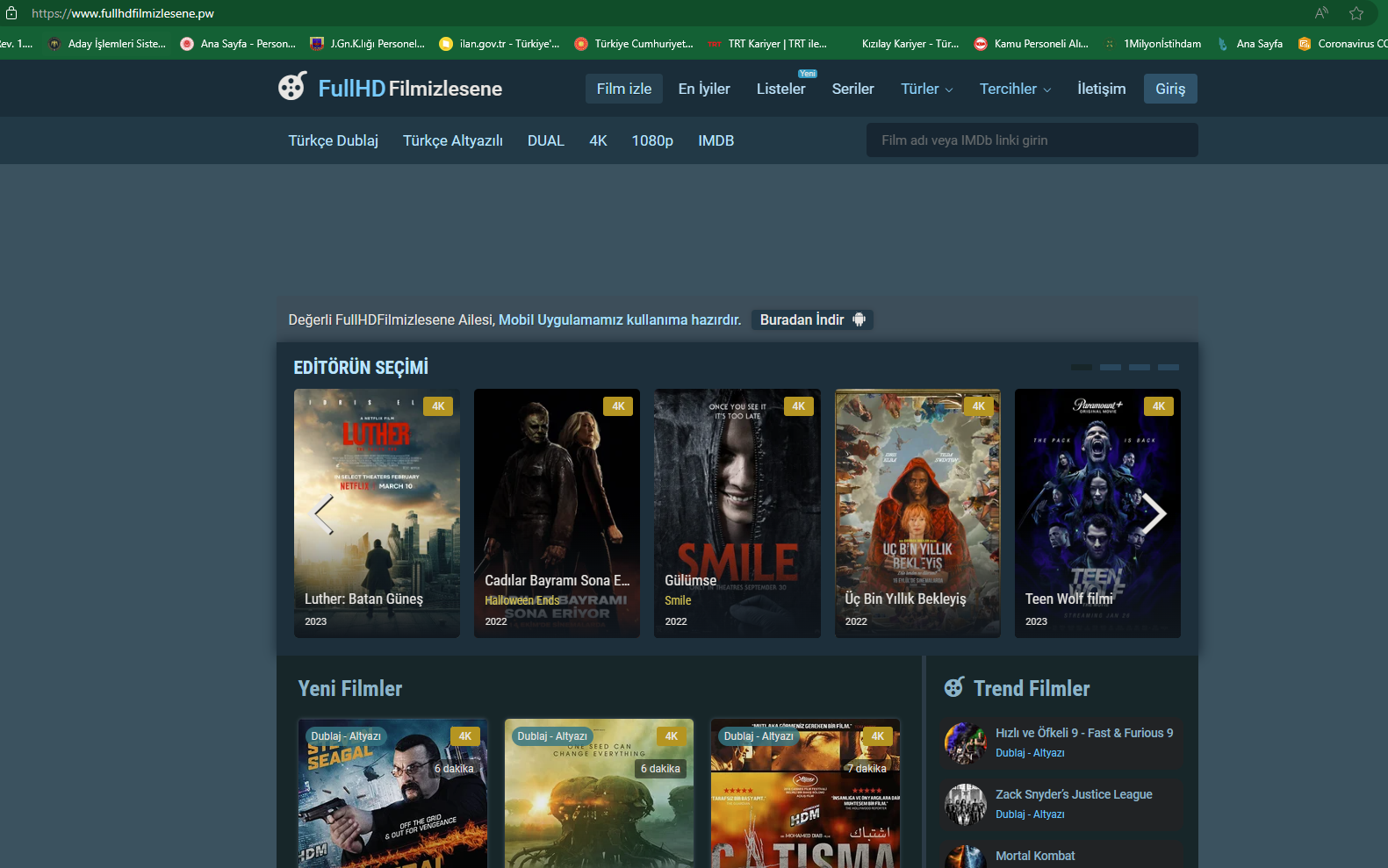Open the Film izle tab
Image resolution: width=1388 pixels, height=868 pixels.
[x=623, y=89]
